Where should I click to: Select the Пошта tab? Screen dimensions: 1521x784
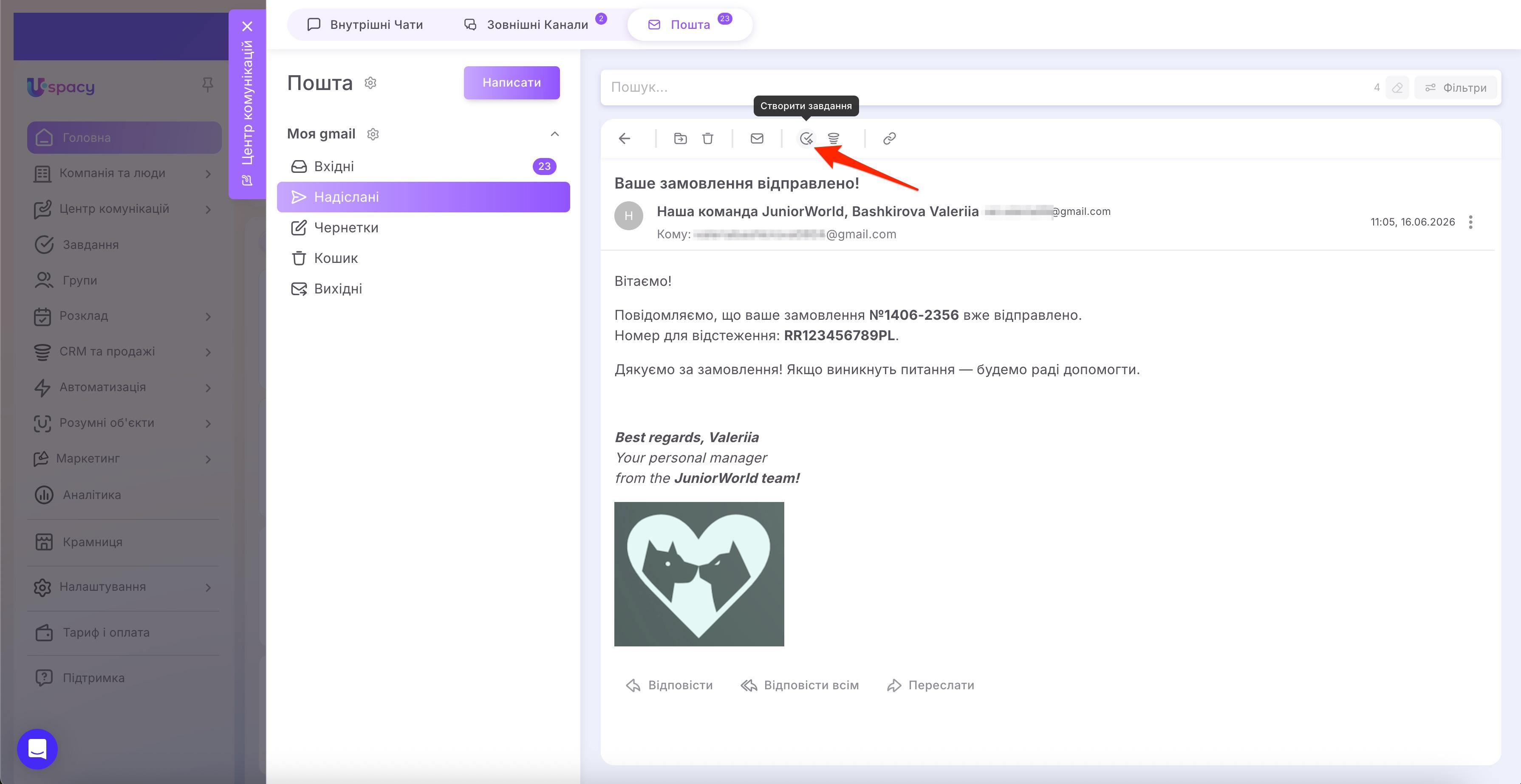pos(690,25)
